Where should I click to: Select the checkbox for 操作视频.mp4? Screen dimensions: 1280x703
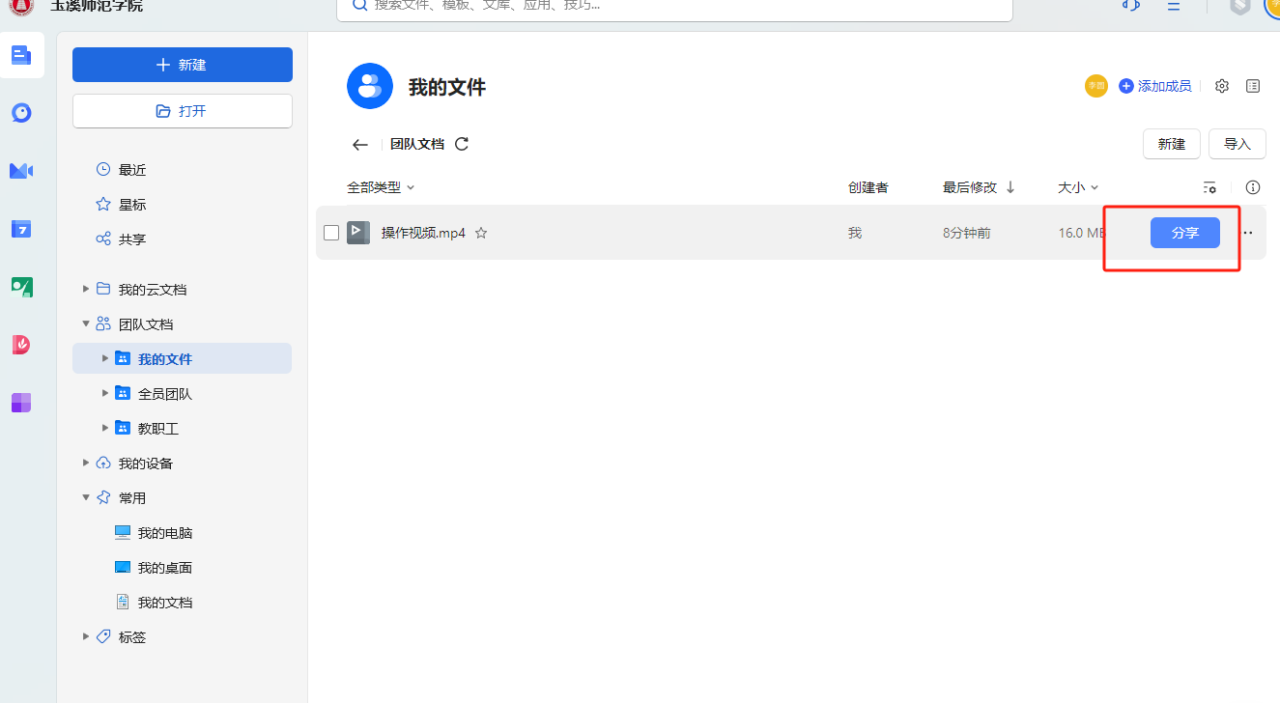(331, 233)
